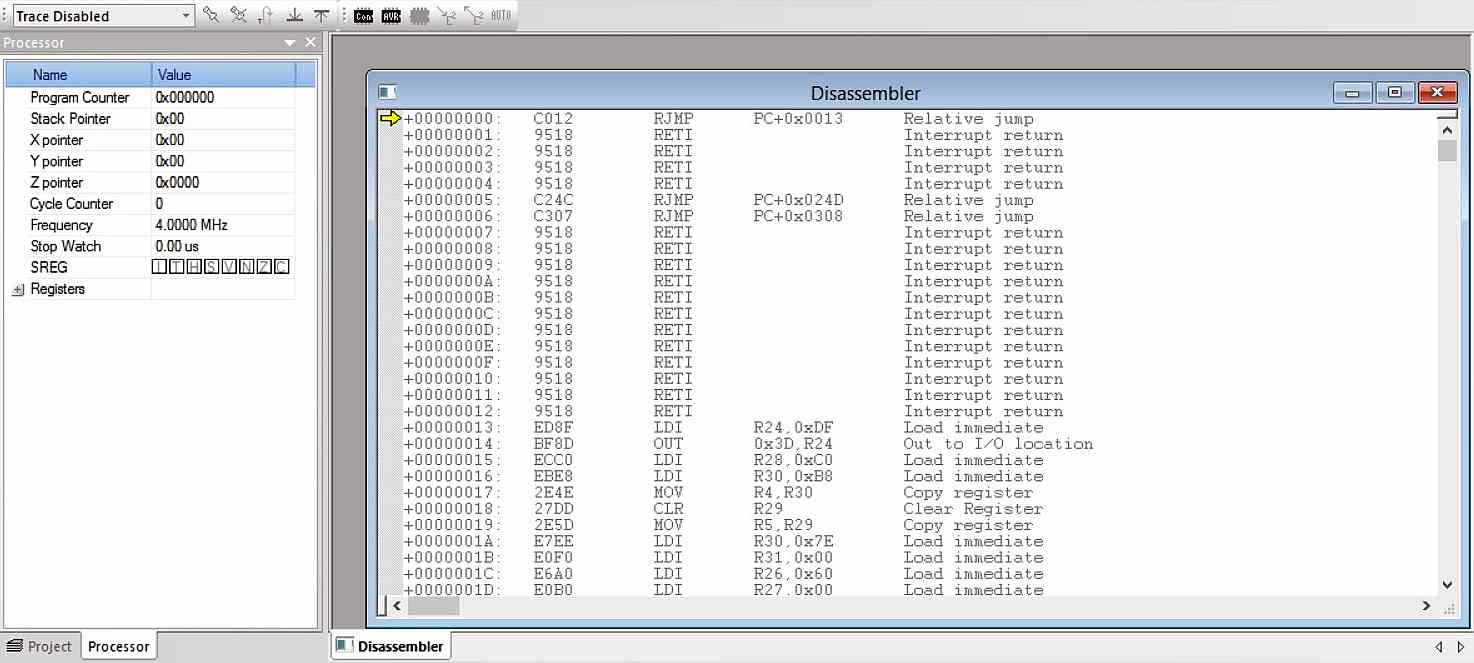Toggle the H flag in SREG
This screenshot has width=1474, height=663.
[x=194, y=267]
